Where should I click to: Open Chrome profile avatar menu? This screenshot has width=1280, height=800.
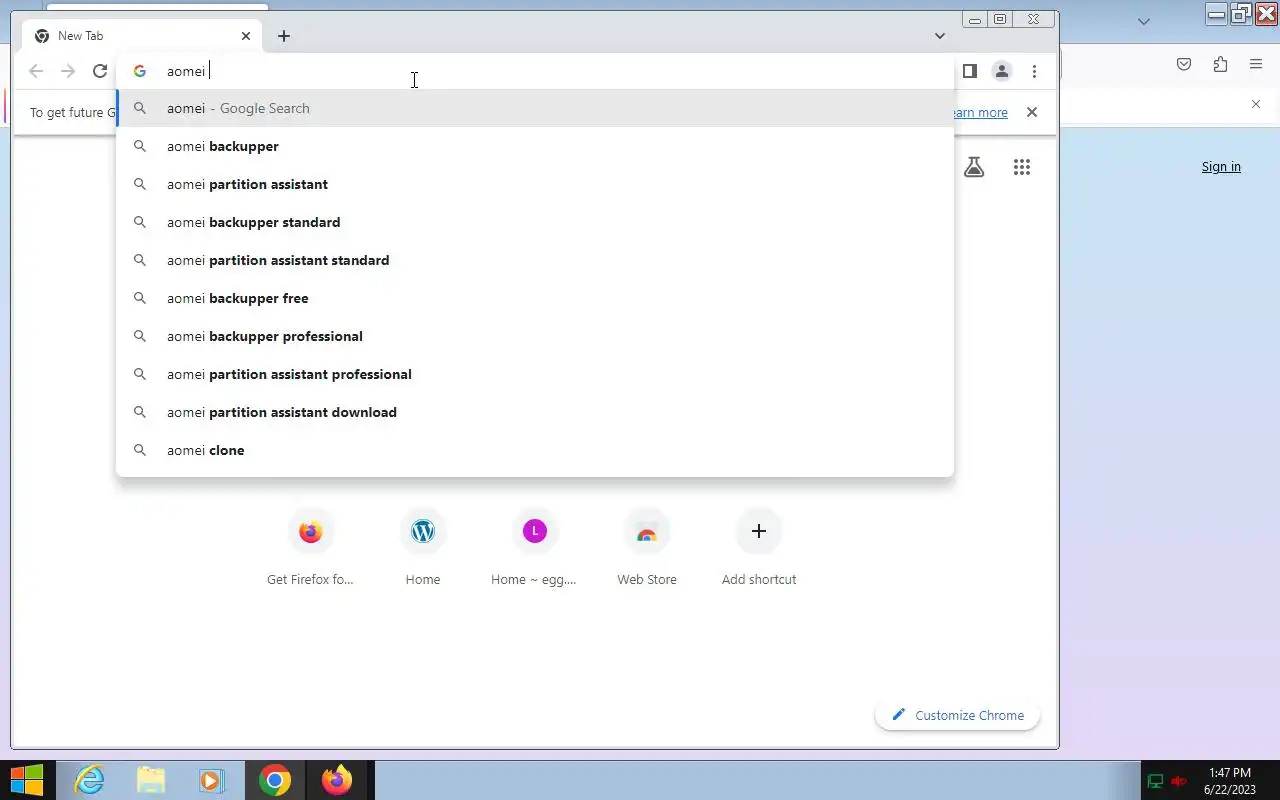tap(1001, 71)
